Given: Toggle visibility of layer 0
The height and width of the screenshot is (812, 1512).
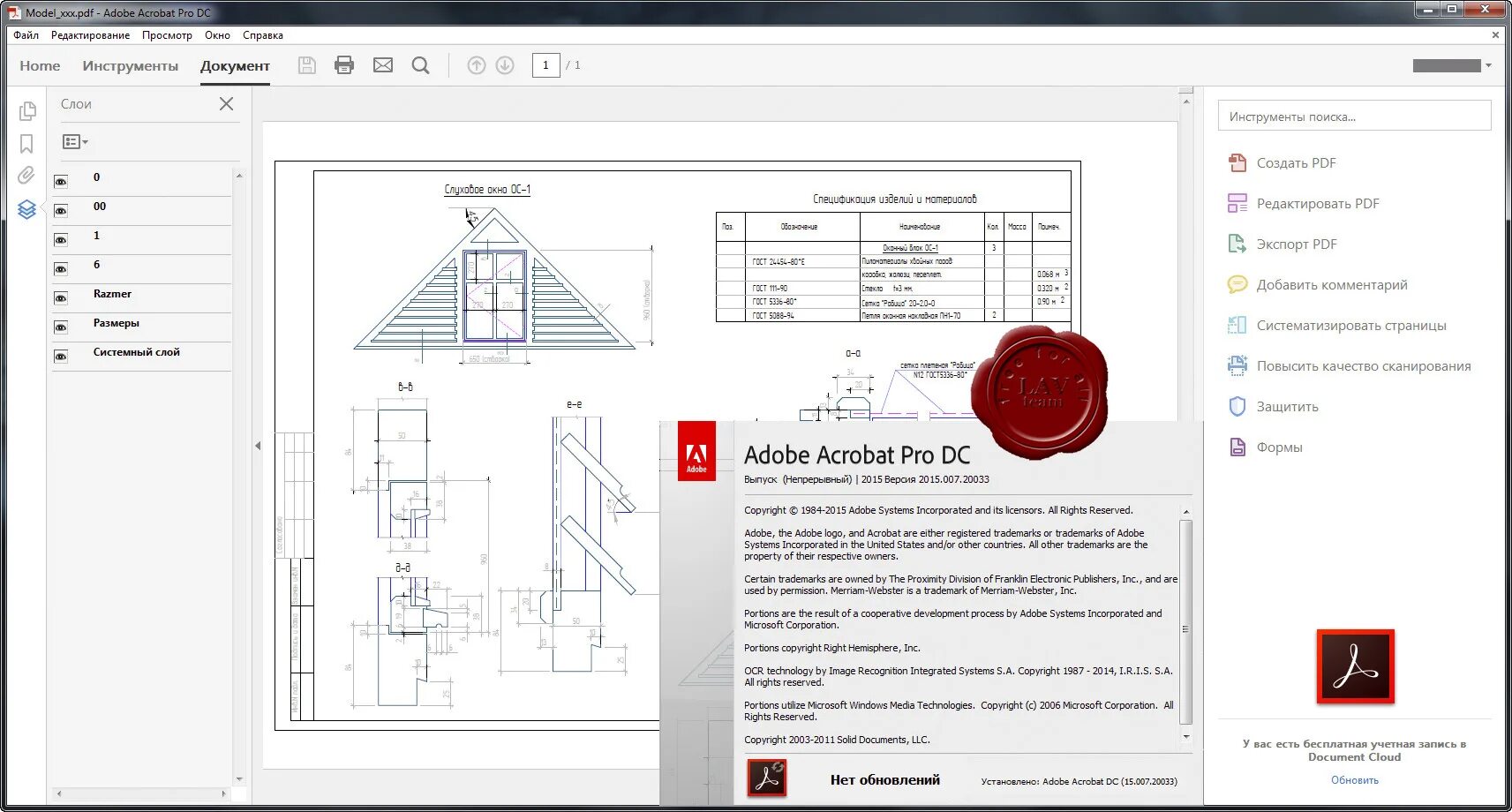Looking at the screenshot, I should 61,182.
